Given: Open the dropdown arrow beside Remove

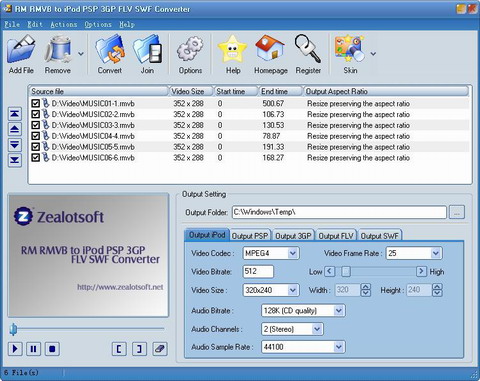Looking at the screenshot, I should tap(81, 53).
